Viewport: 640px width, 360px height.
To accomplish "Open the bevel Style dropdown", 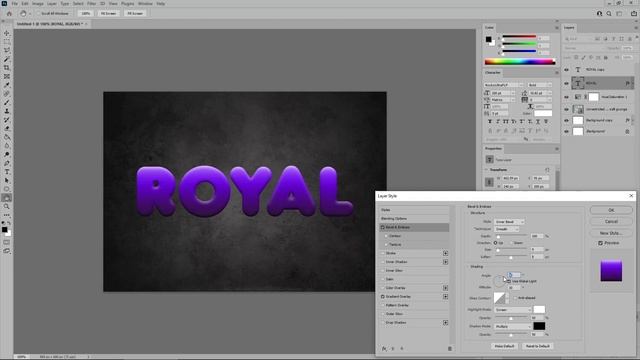I will click(x=509, y=222).
